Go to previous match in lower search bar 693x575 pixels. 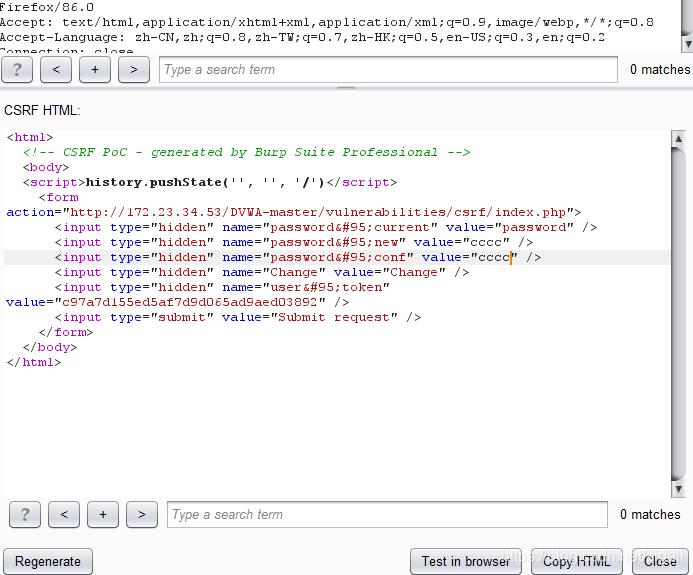pos(64,514)
